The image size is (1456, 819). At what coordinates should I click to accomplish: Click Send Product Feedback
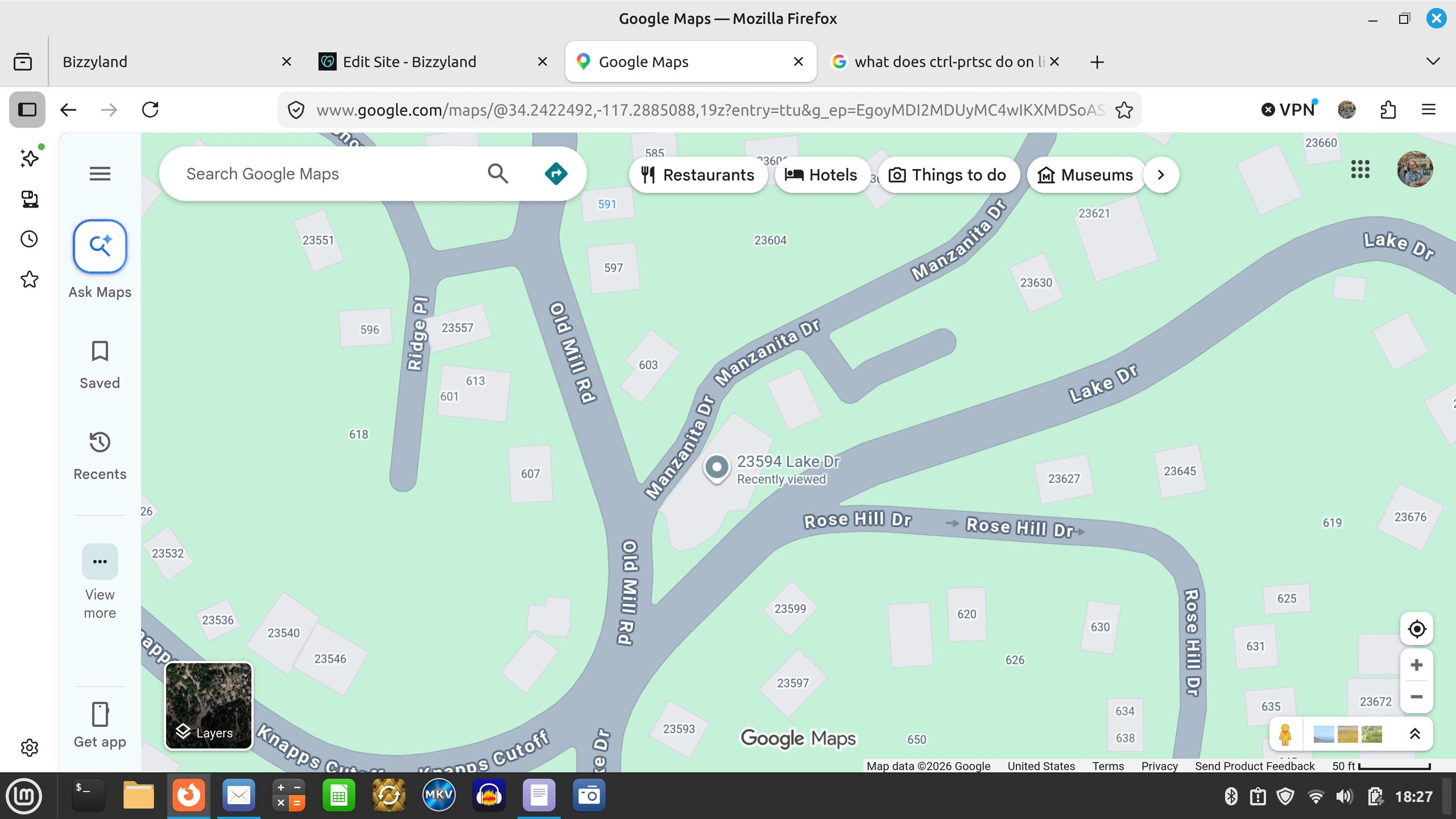[x=1255, y=766]
